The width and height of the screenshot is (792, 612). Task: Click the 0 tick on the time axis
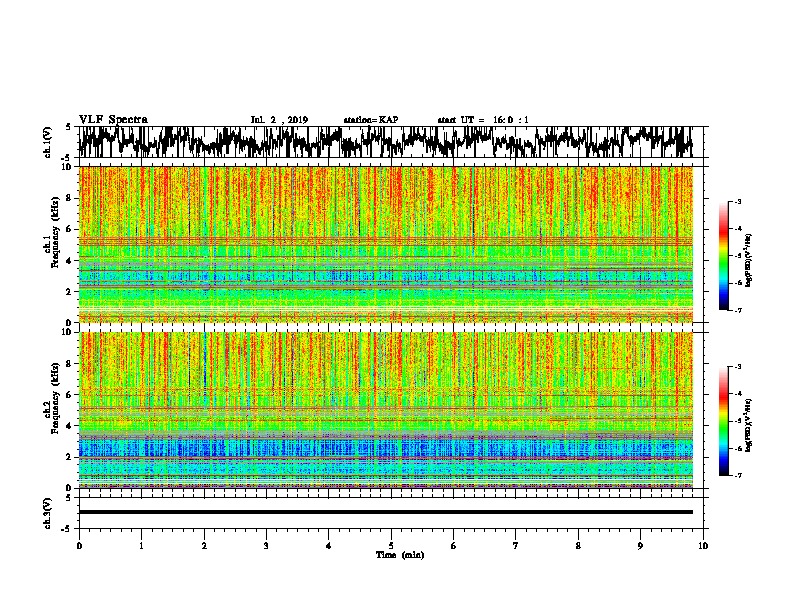(79, 546)
